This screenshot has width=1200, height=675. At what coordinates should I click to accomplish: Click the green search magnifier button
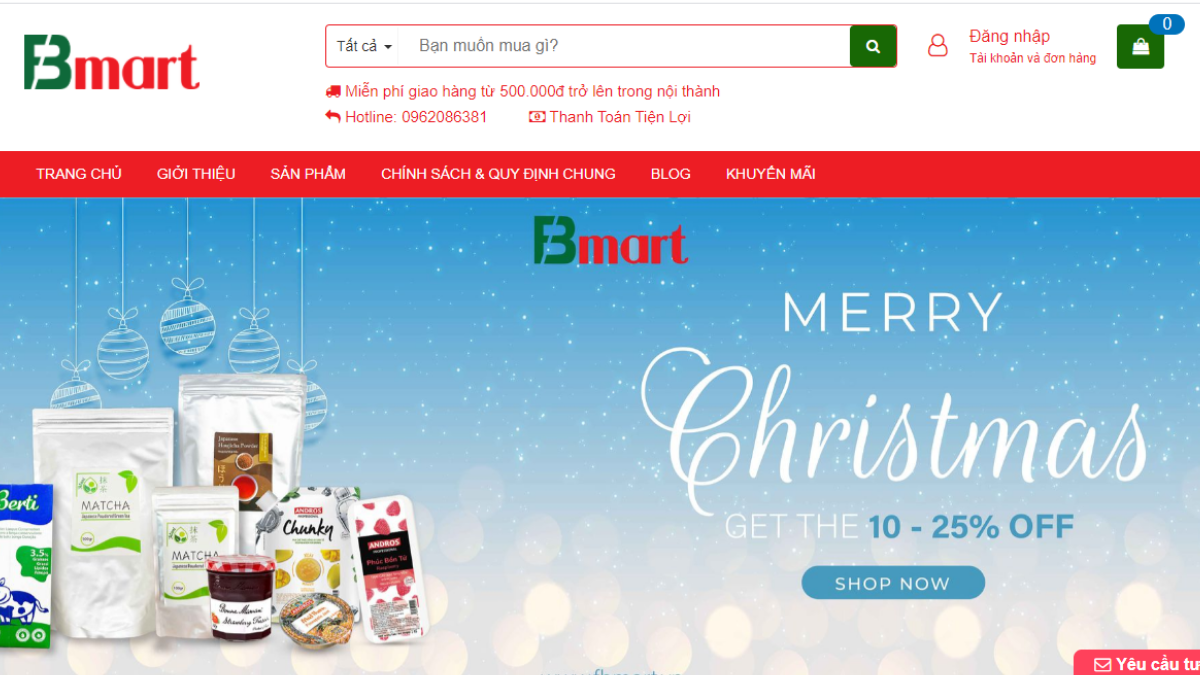click(873, 46)
